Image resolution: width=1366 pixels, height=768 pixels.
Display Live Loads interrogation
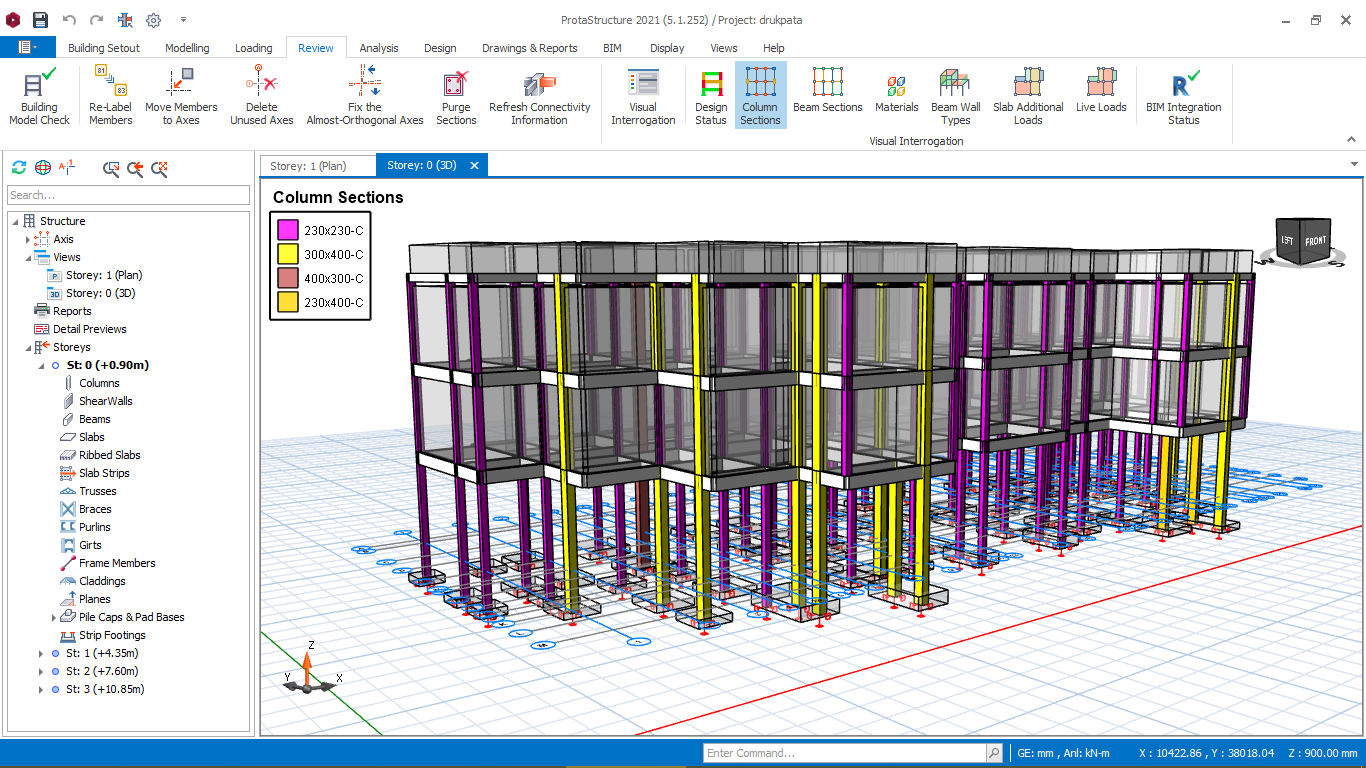(1101, 91)
